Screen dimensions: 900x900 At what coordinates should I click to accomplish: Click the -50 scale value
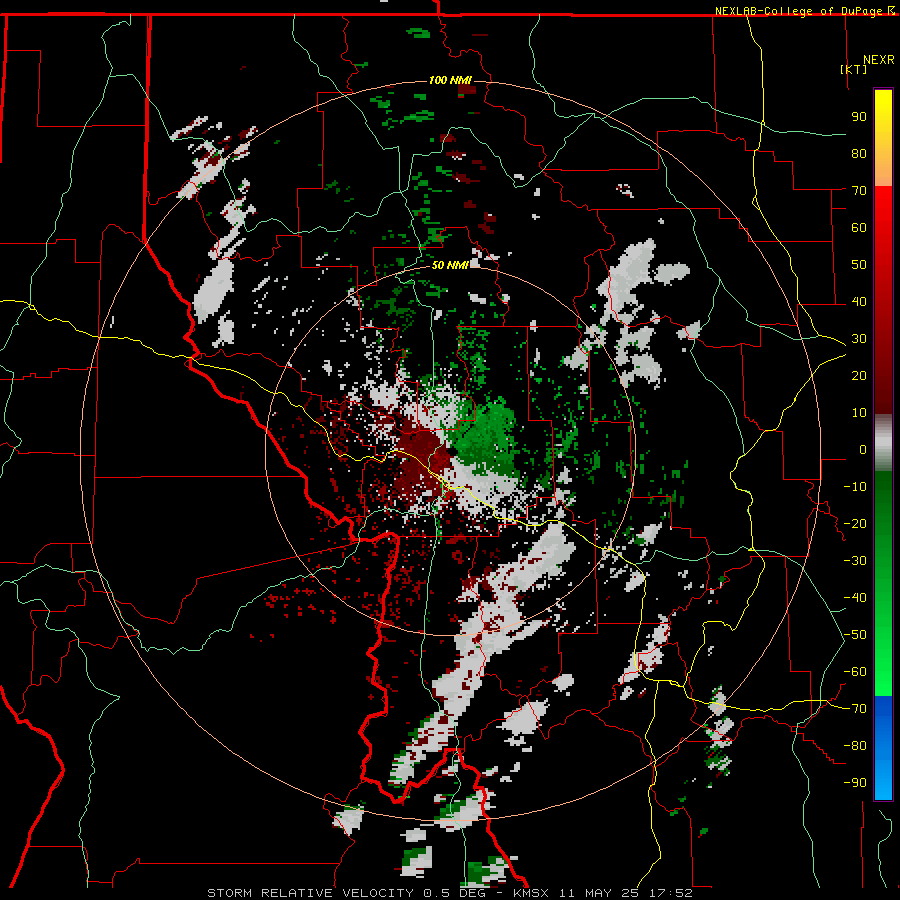(855, 635)
